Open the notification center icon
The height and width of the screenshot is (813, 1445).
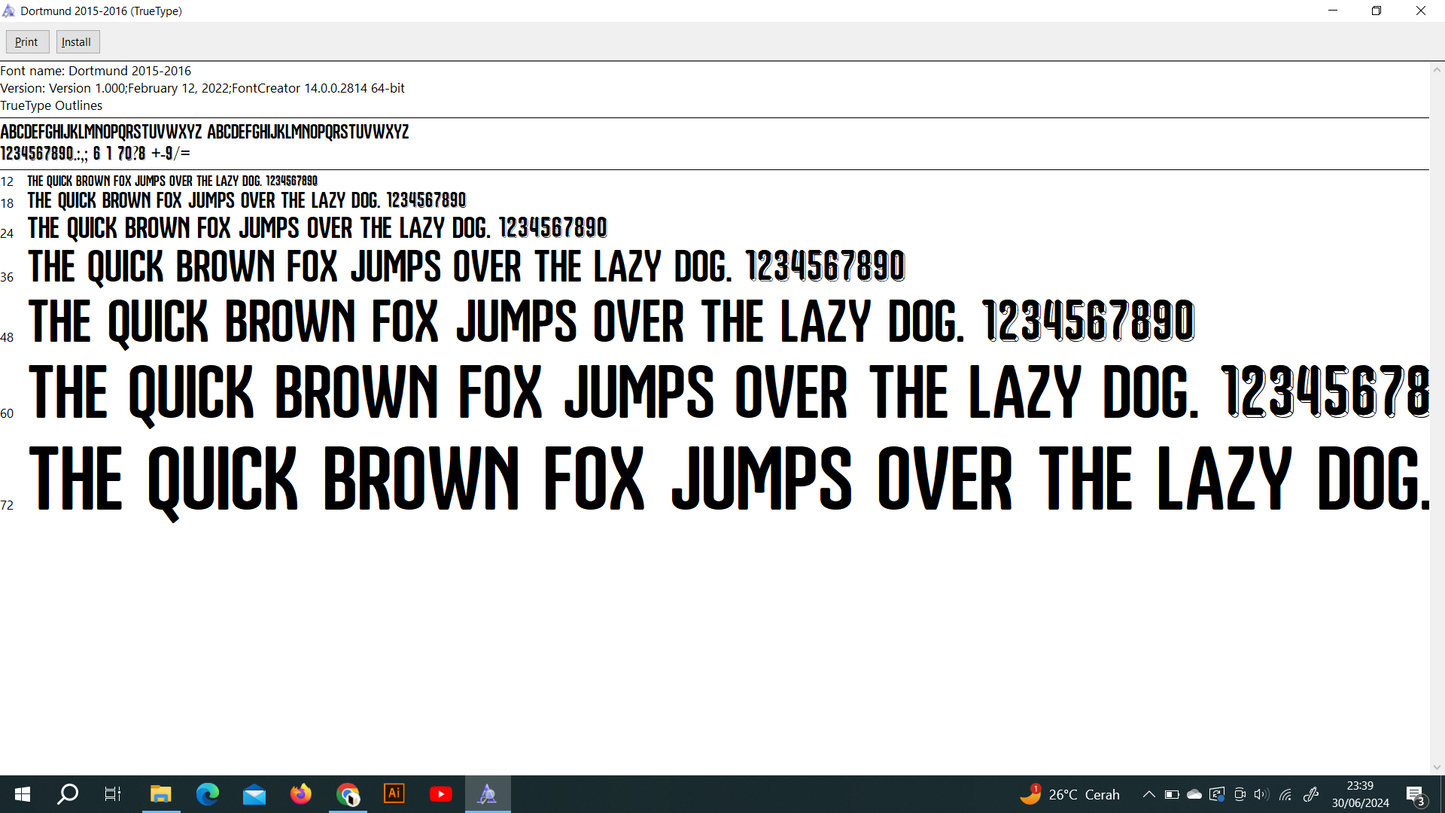pos(1416,795)
